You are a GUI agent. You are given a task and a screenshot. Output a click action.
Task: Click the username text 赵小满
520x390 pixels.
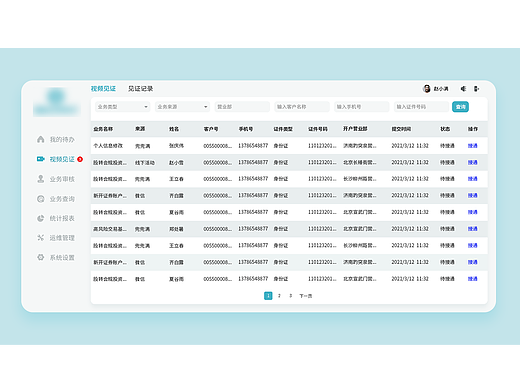click(441, 89)
